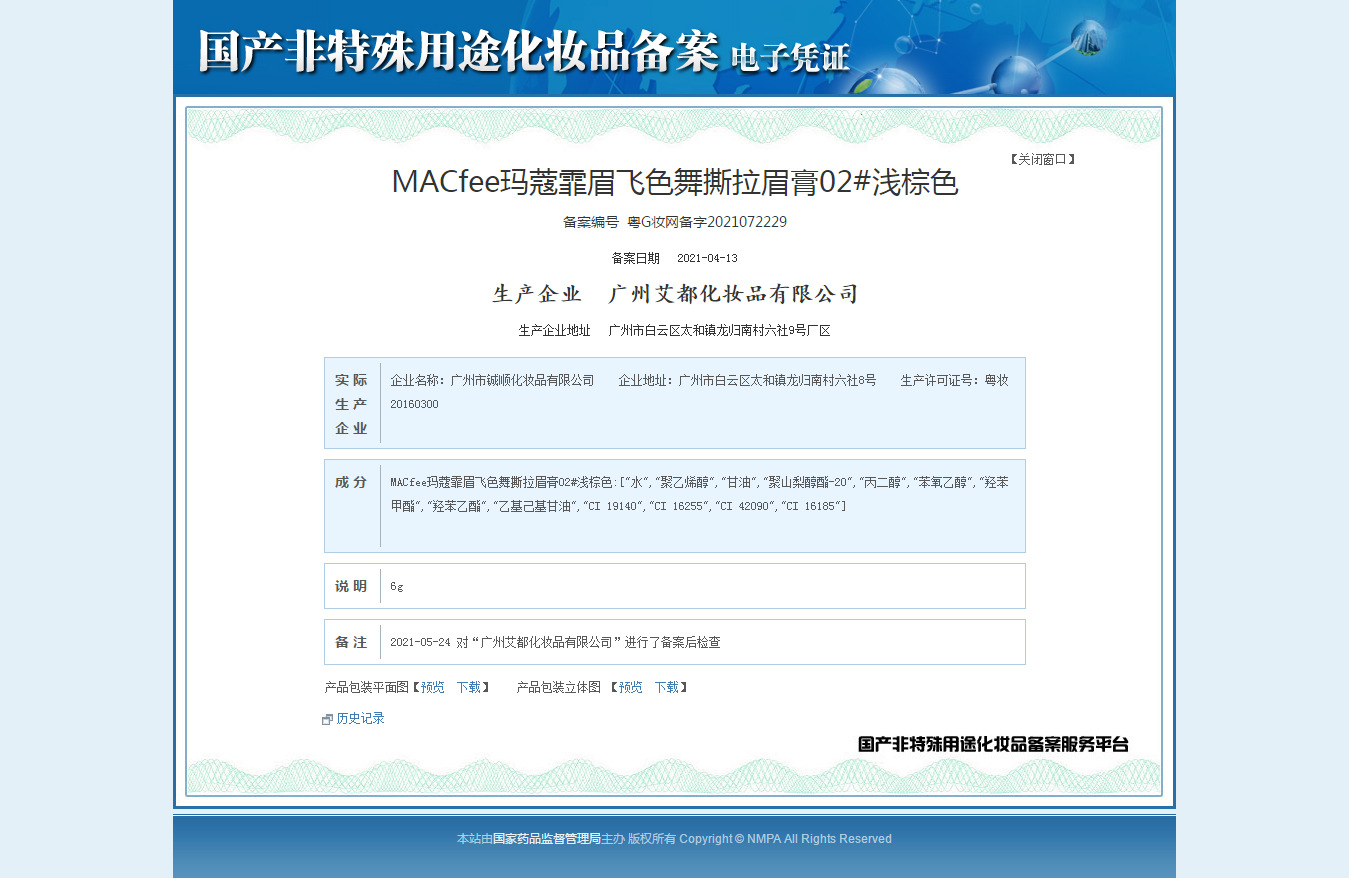
Task: Click the 生产许可证号 license number text
Action: [x=699, y=392]
